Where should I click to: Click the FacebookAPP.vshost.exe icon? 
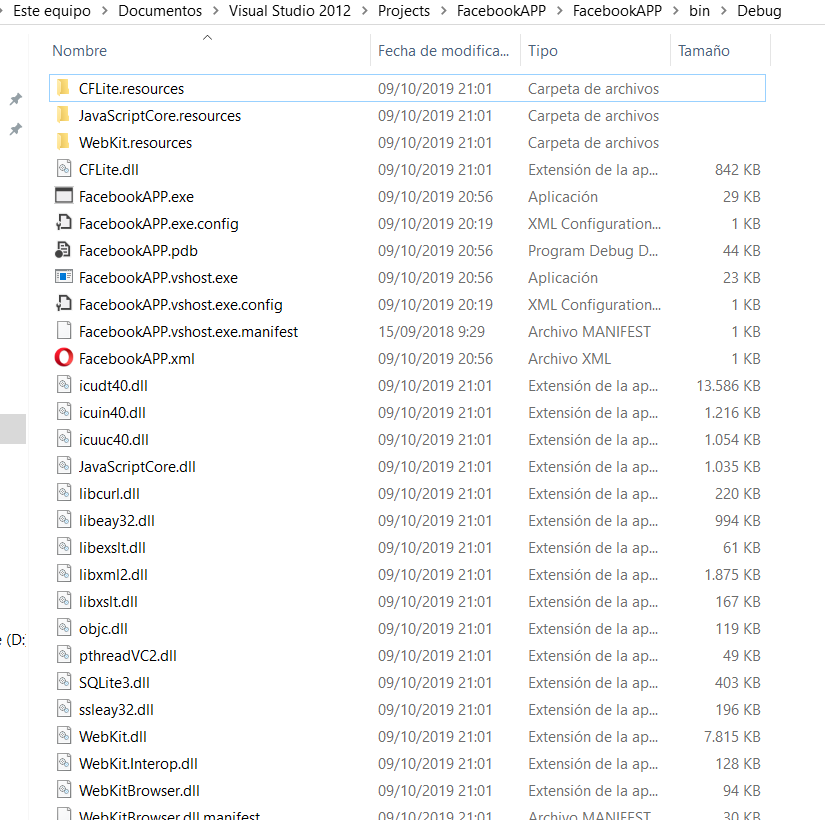64,277
